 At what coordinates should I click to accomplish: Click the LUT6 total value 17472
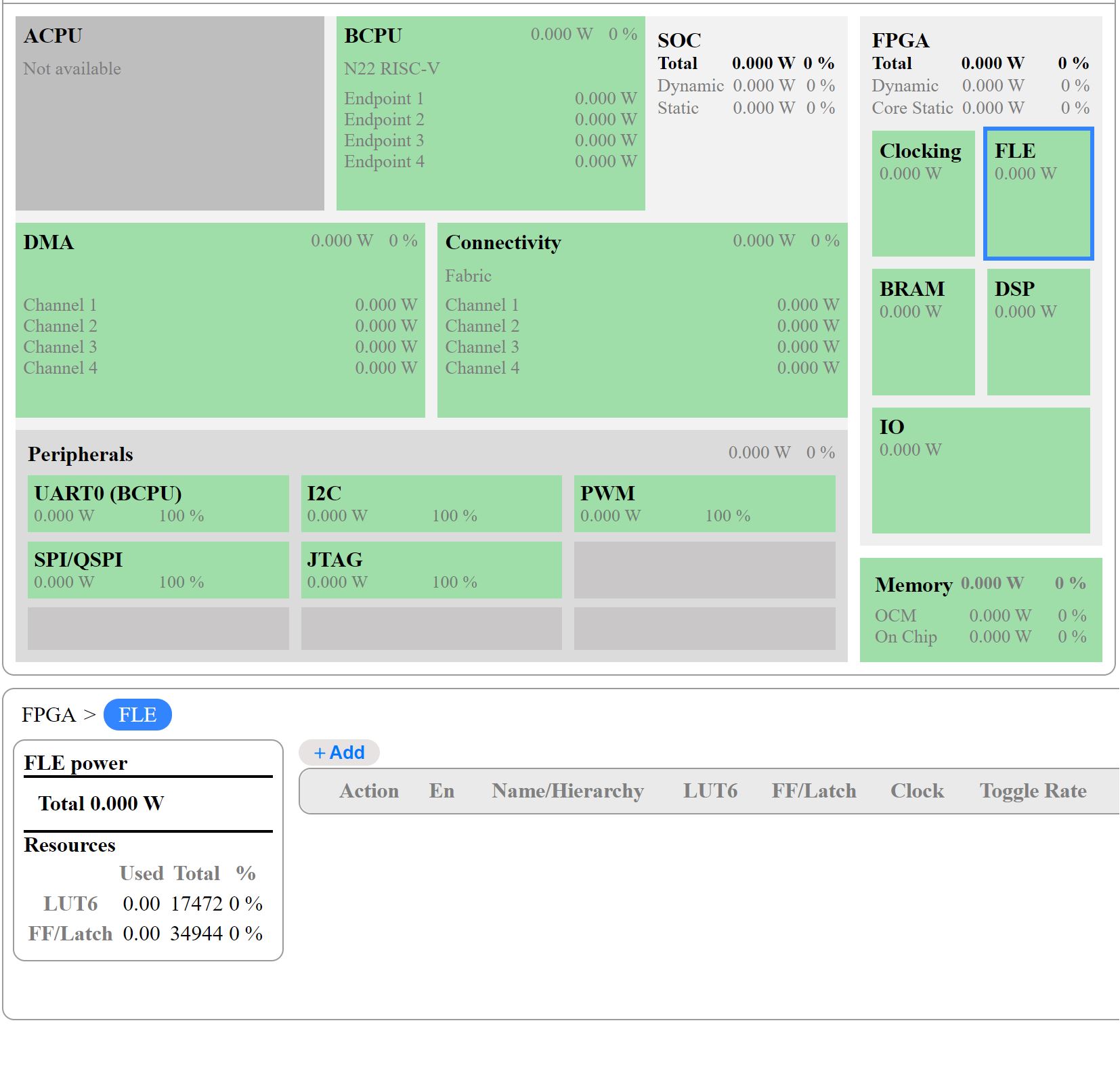(x=196, y=903)
